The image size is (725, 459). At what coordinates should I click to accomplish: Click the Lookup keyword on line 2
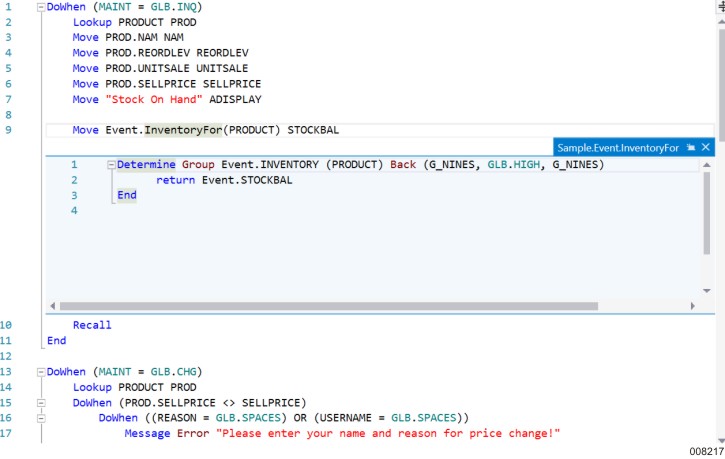coord(92,23)
